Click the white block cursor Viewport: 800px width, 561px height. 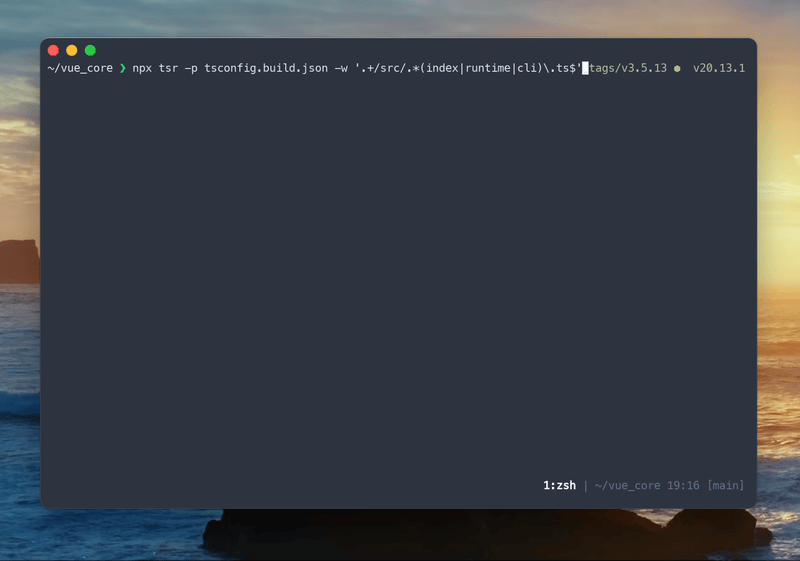[x=585, y=68]
